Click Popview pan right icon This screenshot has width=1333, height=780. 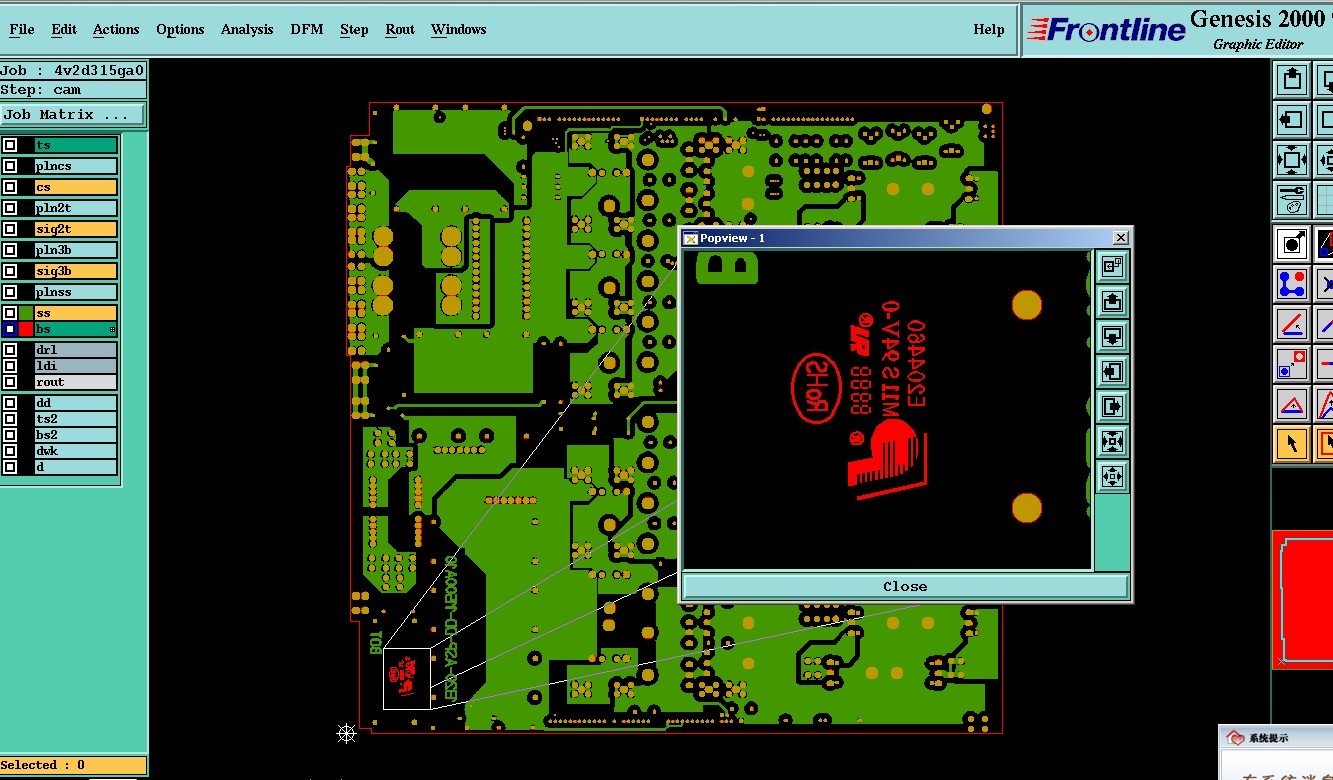1112,406
